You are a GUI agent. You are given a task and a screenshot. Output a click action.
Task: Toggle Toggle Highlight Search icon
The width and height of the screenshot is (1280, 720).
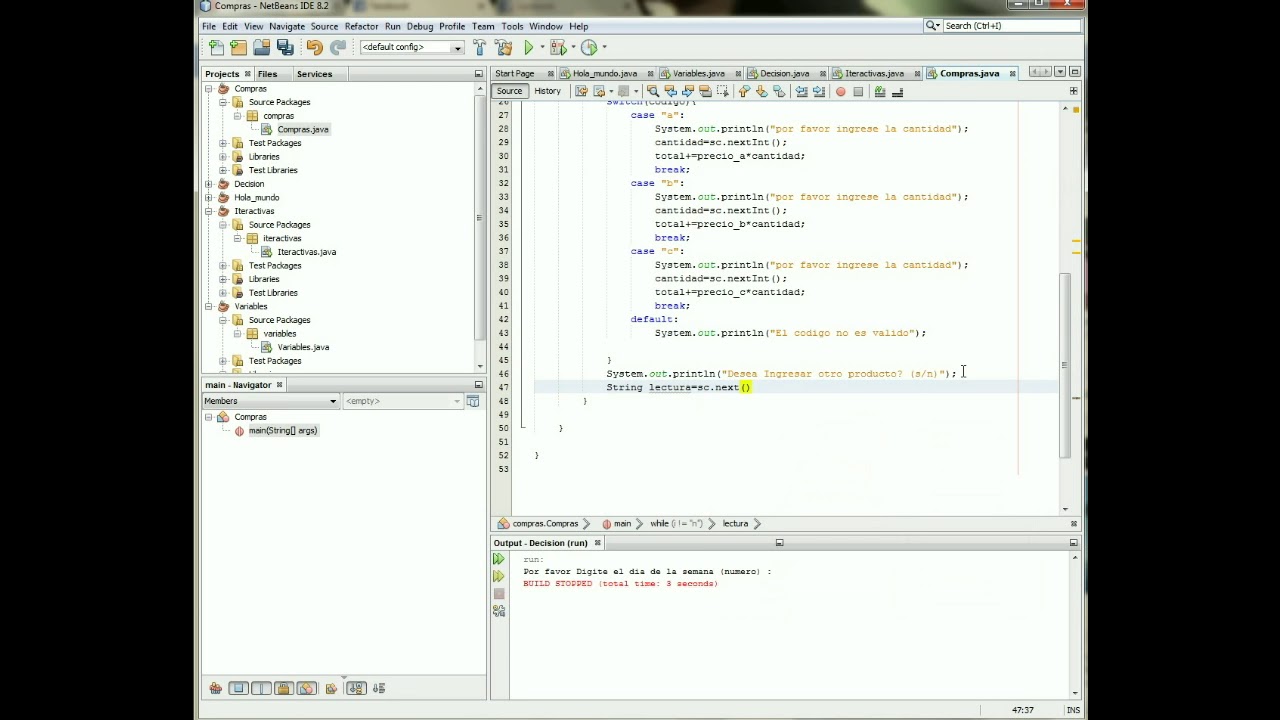point(705,92)
